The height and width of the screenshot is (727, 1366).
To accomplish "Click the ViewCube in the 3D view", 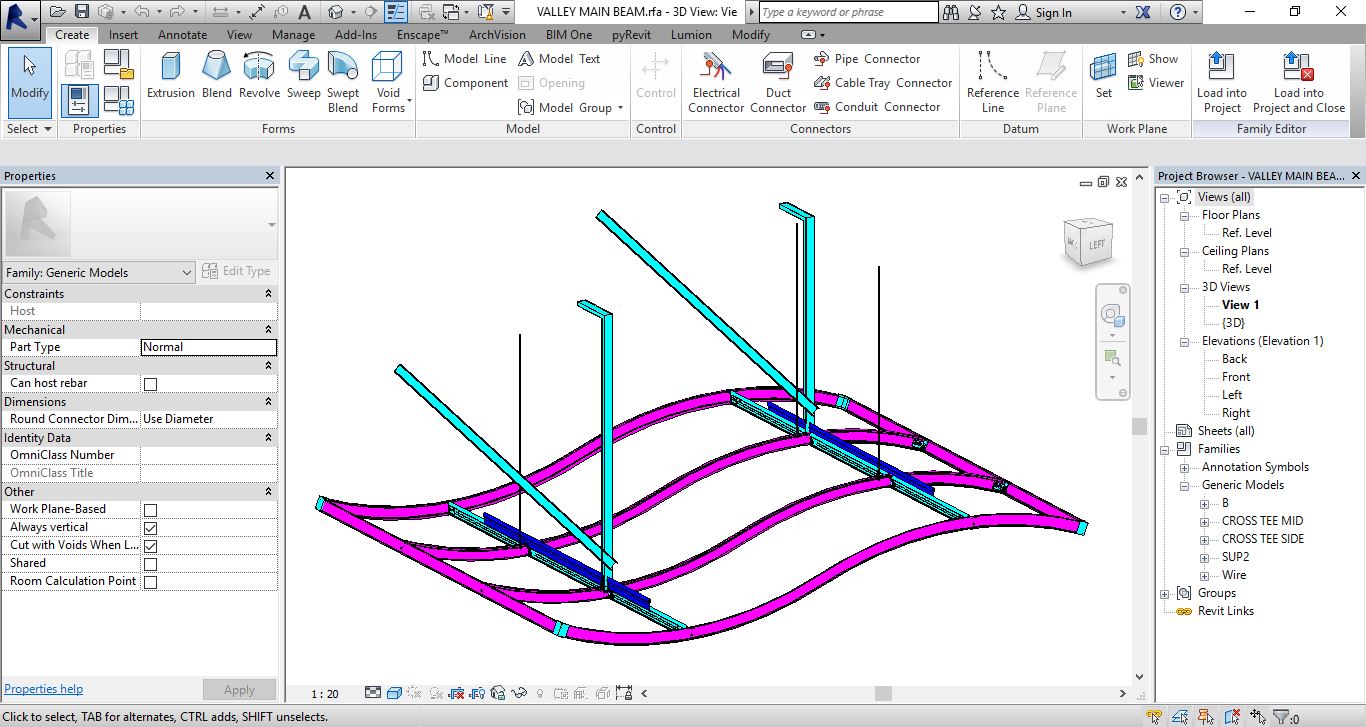I will (1088, 242).
